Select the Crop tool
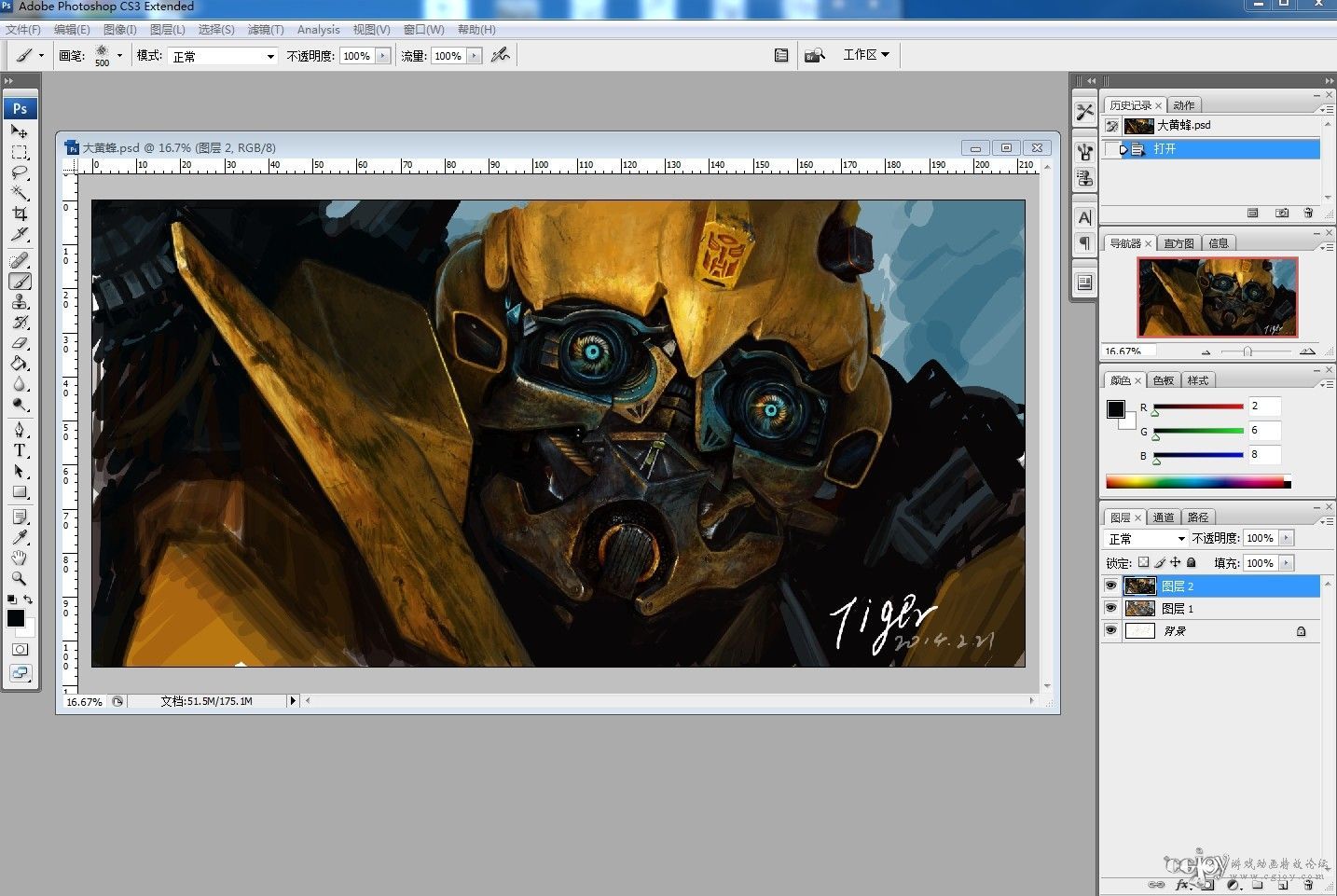This screenshot has width=1337, height=896. (x=20, y=214)
